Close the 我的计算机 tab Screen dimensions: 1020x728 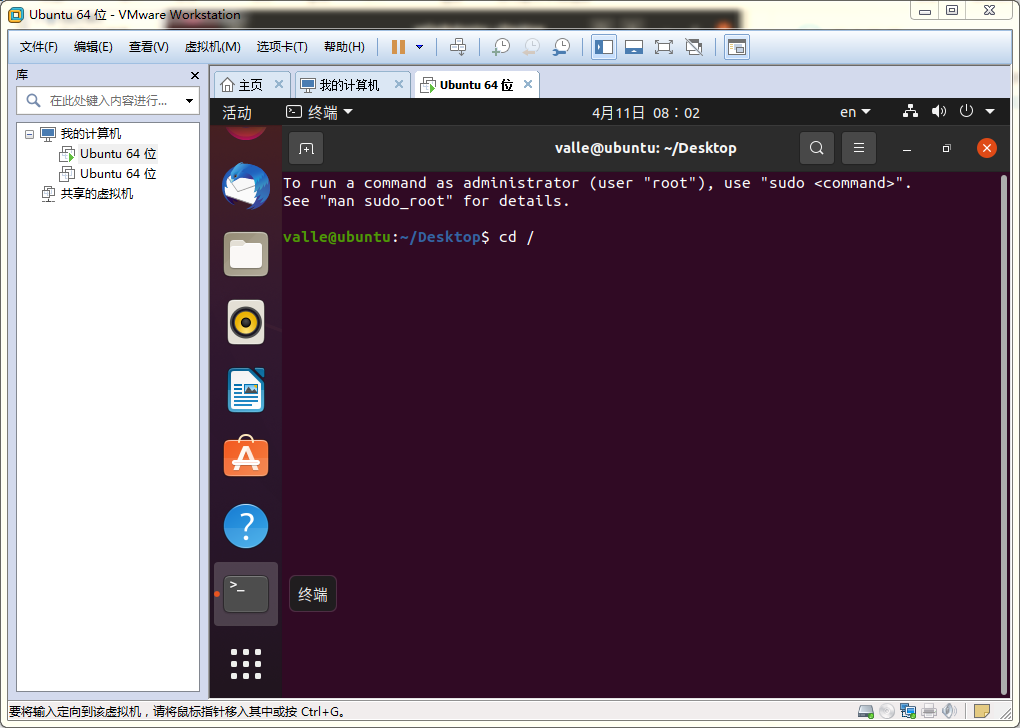tap(399, 85)
